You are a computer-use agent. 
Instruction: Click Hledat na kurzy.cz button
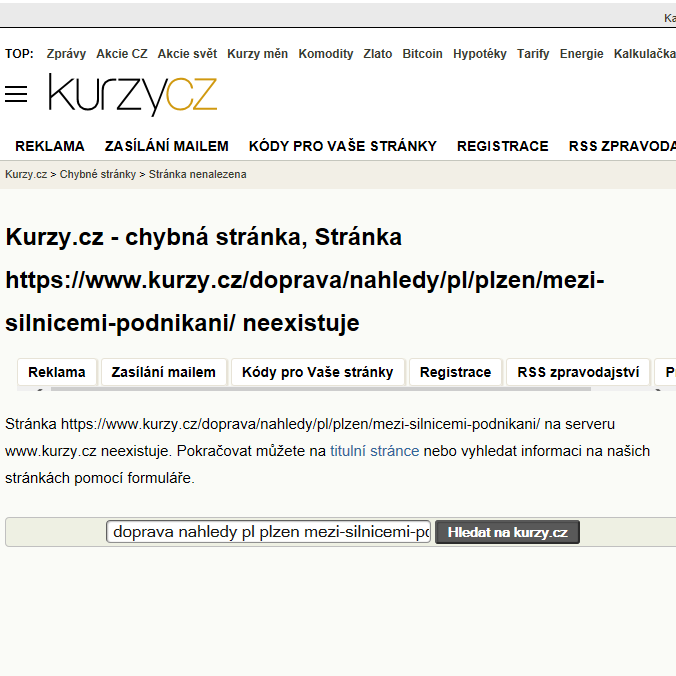[x=507, y=532]
